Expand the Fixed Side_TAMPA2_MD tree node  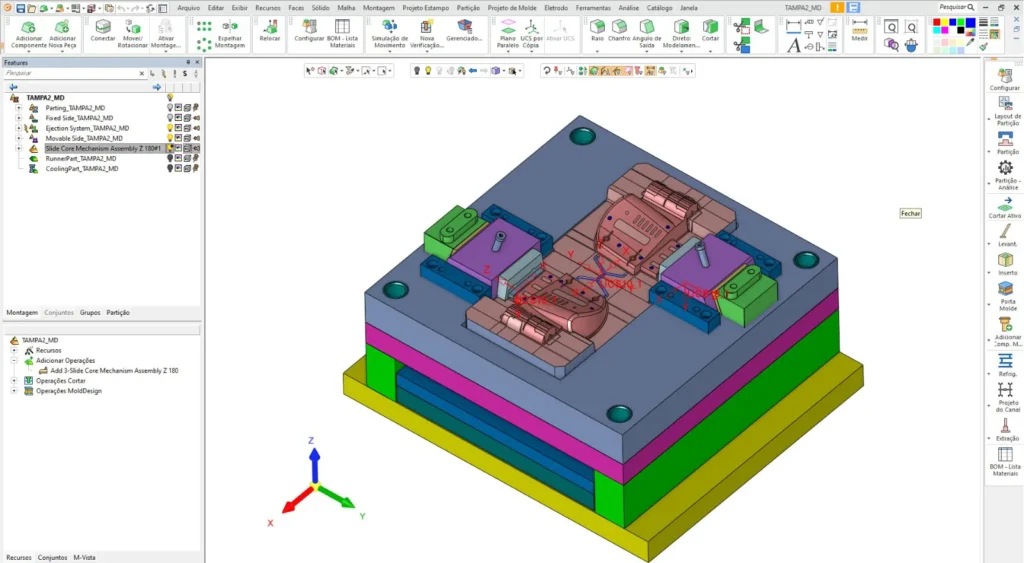[x=19, y=118]
